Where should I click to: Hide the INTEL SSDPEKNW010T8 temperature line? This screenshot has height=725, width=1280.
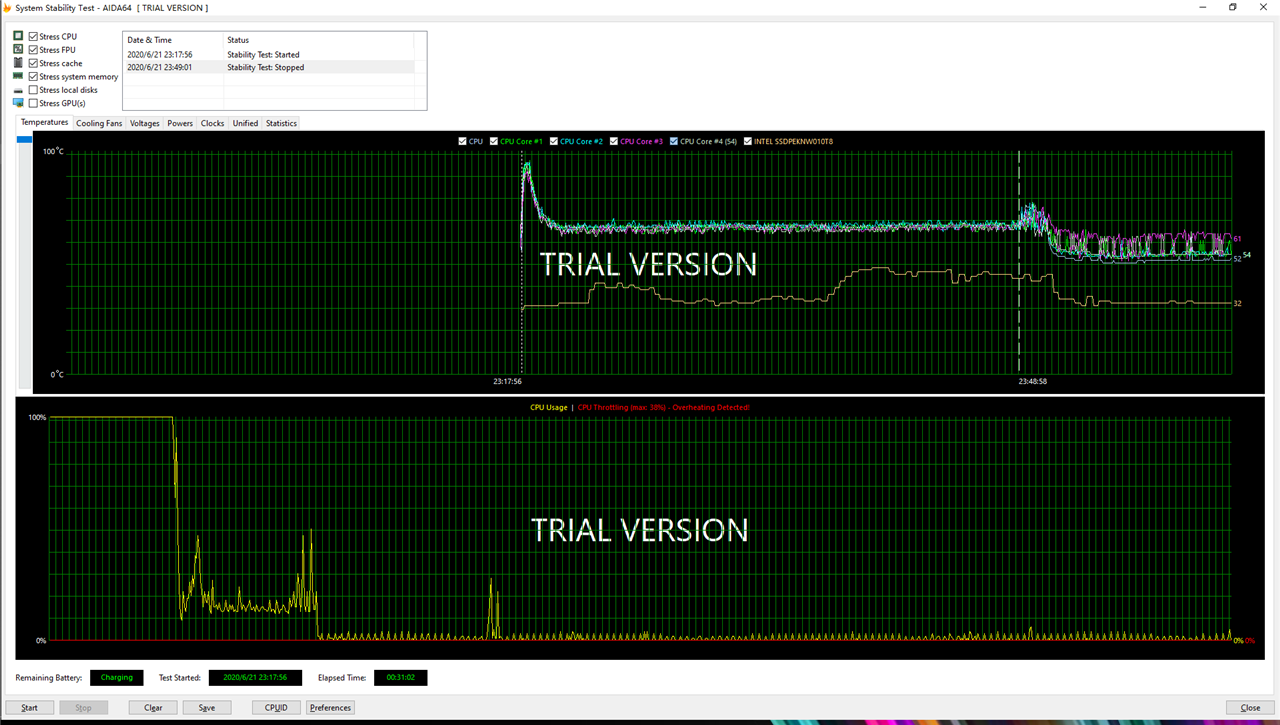748,141
